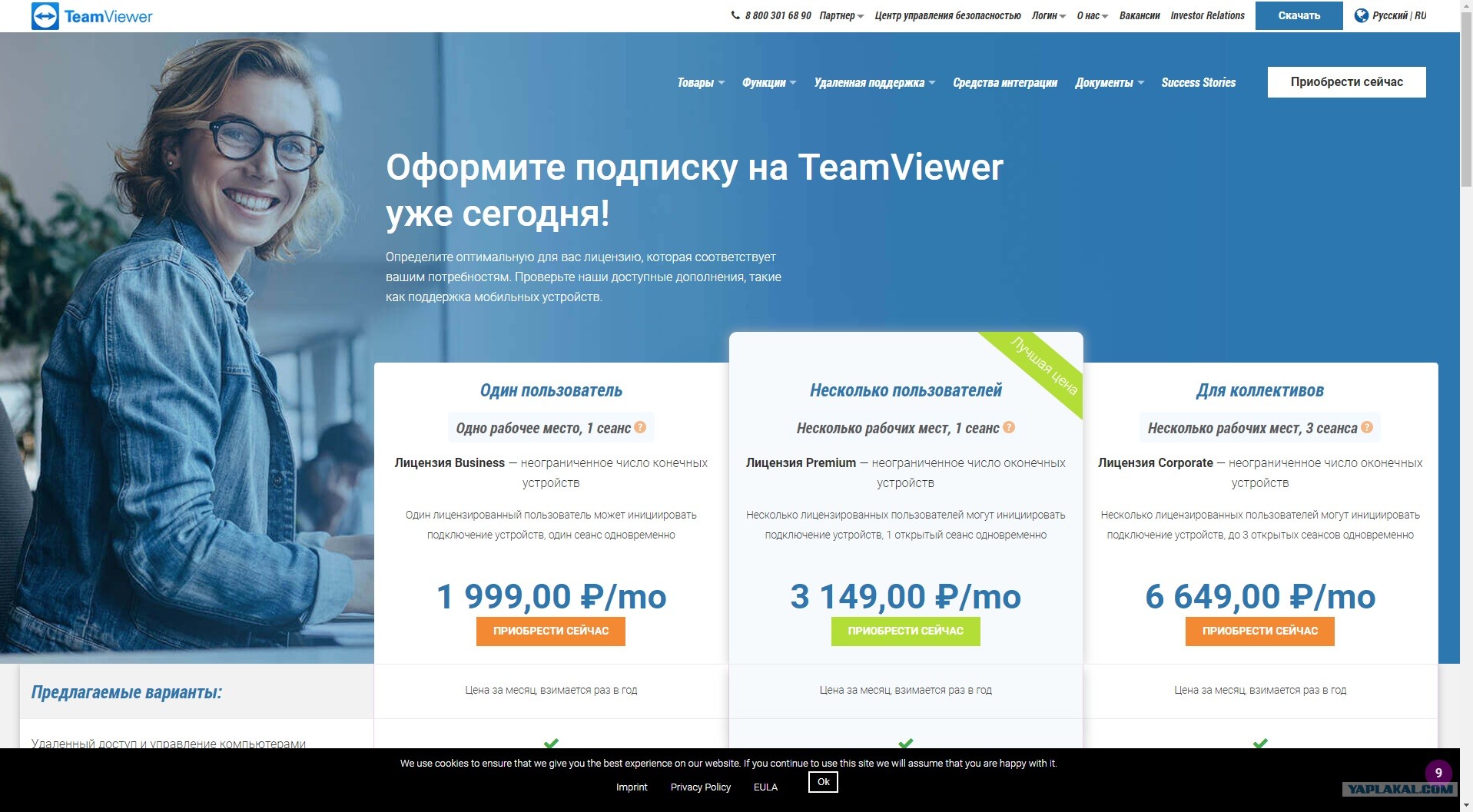The height and width of the screenshot is (812, 1473).
Task: Buy the Business license for 1 999,00
Action: click(x=551, y=631)
